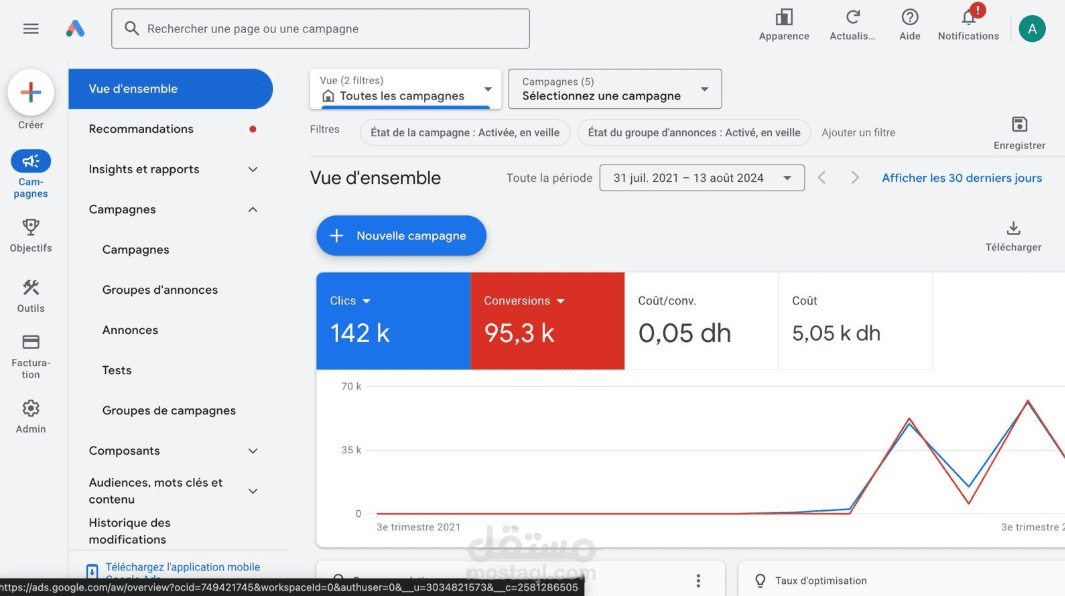The height and width of the screenshot is (596, 1065).
Task: Click the État de la campagne filter chip
Action: coord(465,133)
